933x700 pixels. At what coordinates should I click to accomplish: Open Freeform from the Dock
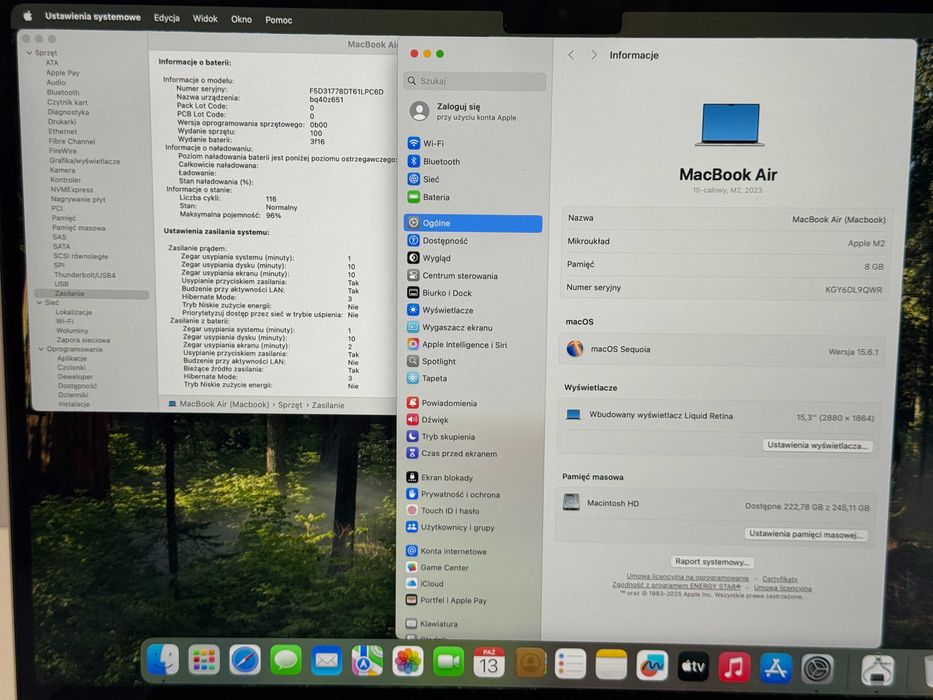tap(652, 665)
